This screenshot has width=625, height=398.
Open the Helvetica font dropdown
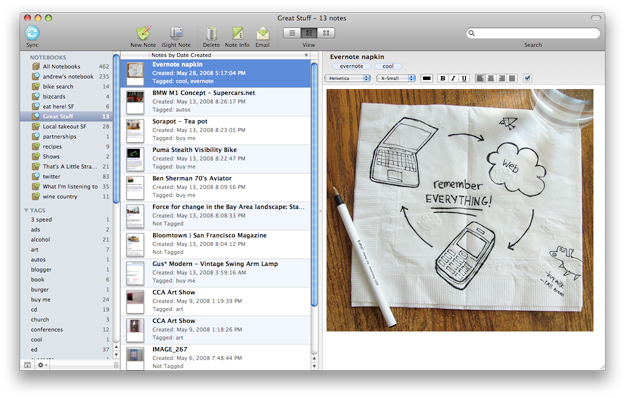tap(348, 78)
